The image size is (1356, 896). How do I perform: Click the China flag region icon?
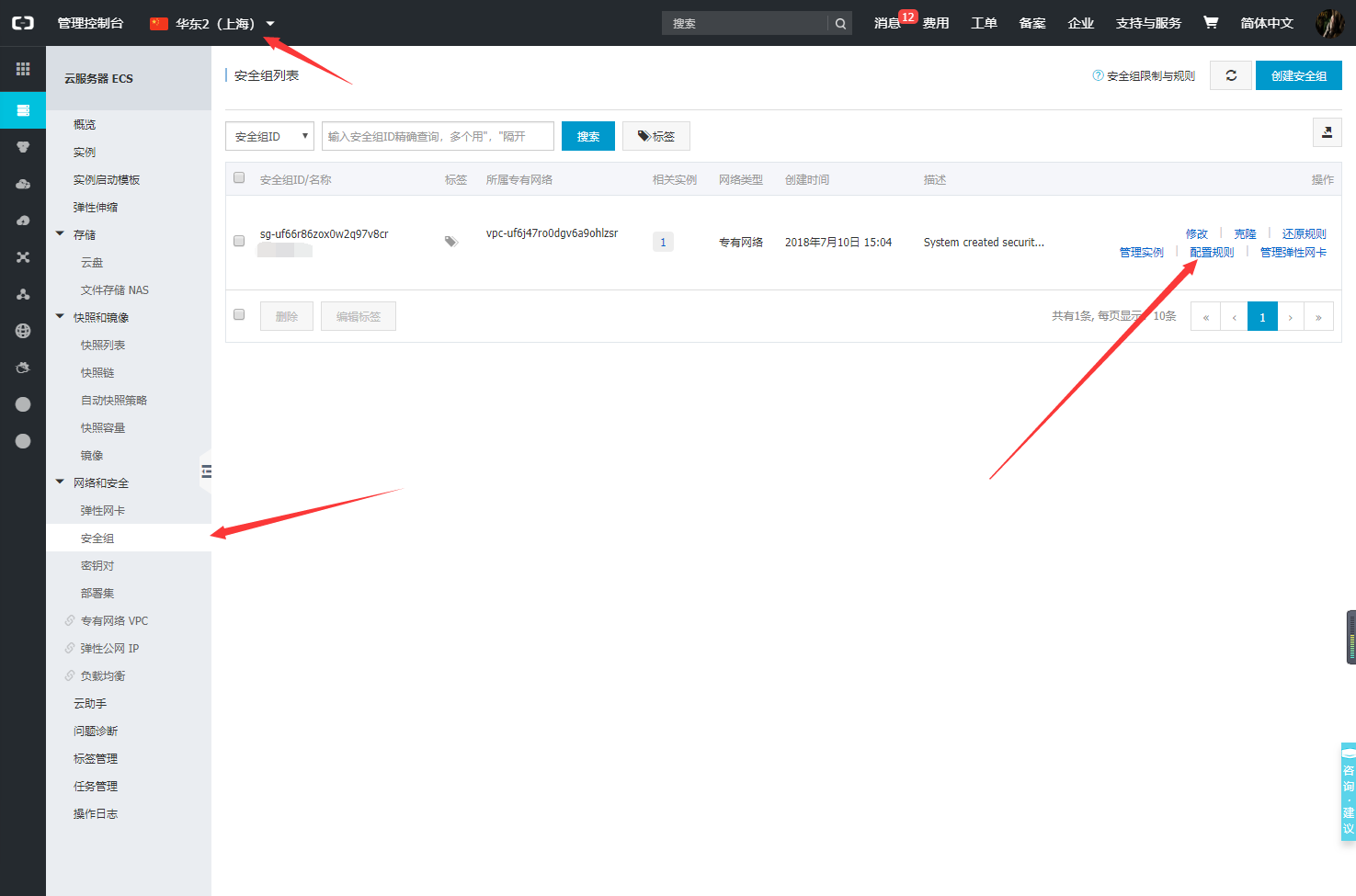point(159,23)
